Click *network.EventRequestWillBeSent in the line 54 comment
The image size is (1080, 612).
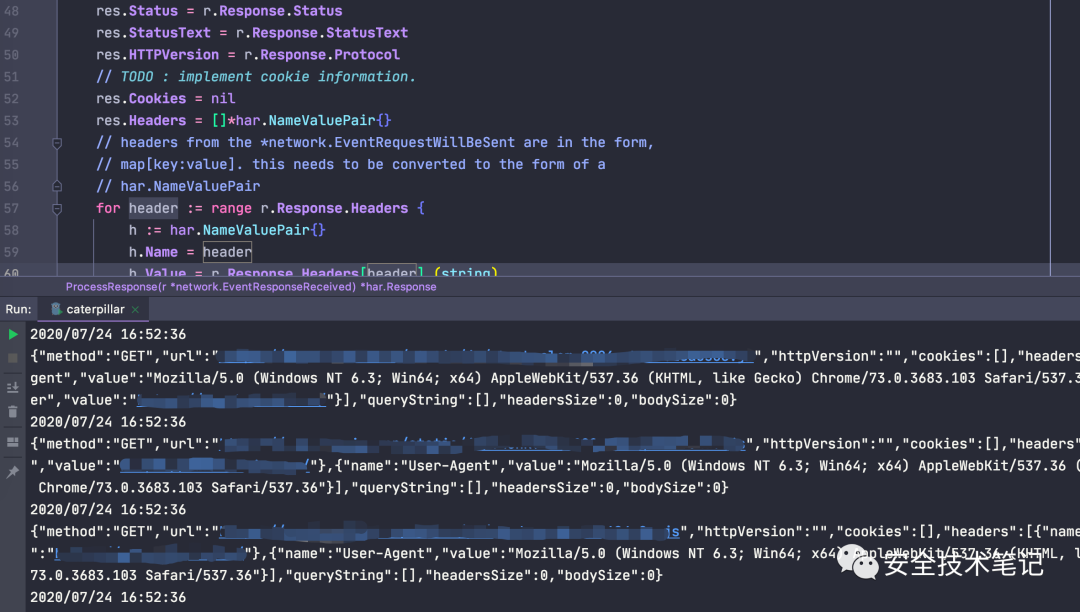pos(387,143)
